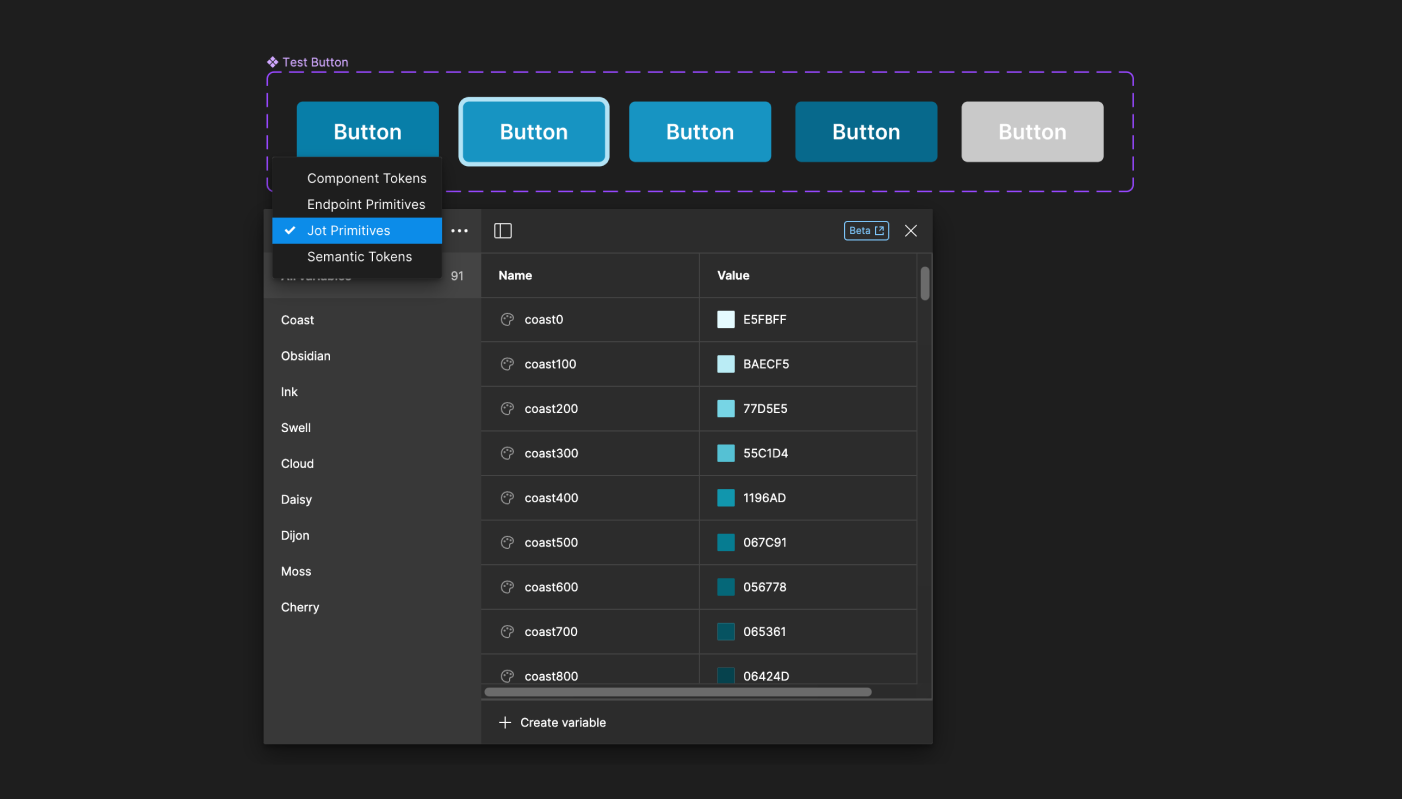Click the coast700 variable name

551,632
